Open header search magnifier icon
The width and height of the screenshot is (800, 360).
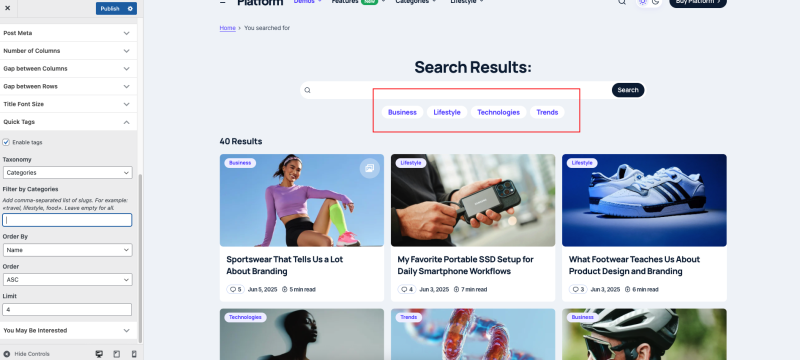[x=622, y=2]
